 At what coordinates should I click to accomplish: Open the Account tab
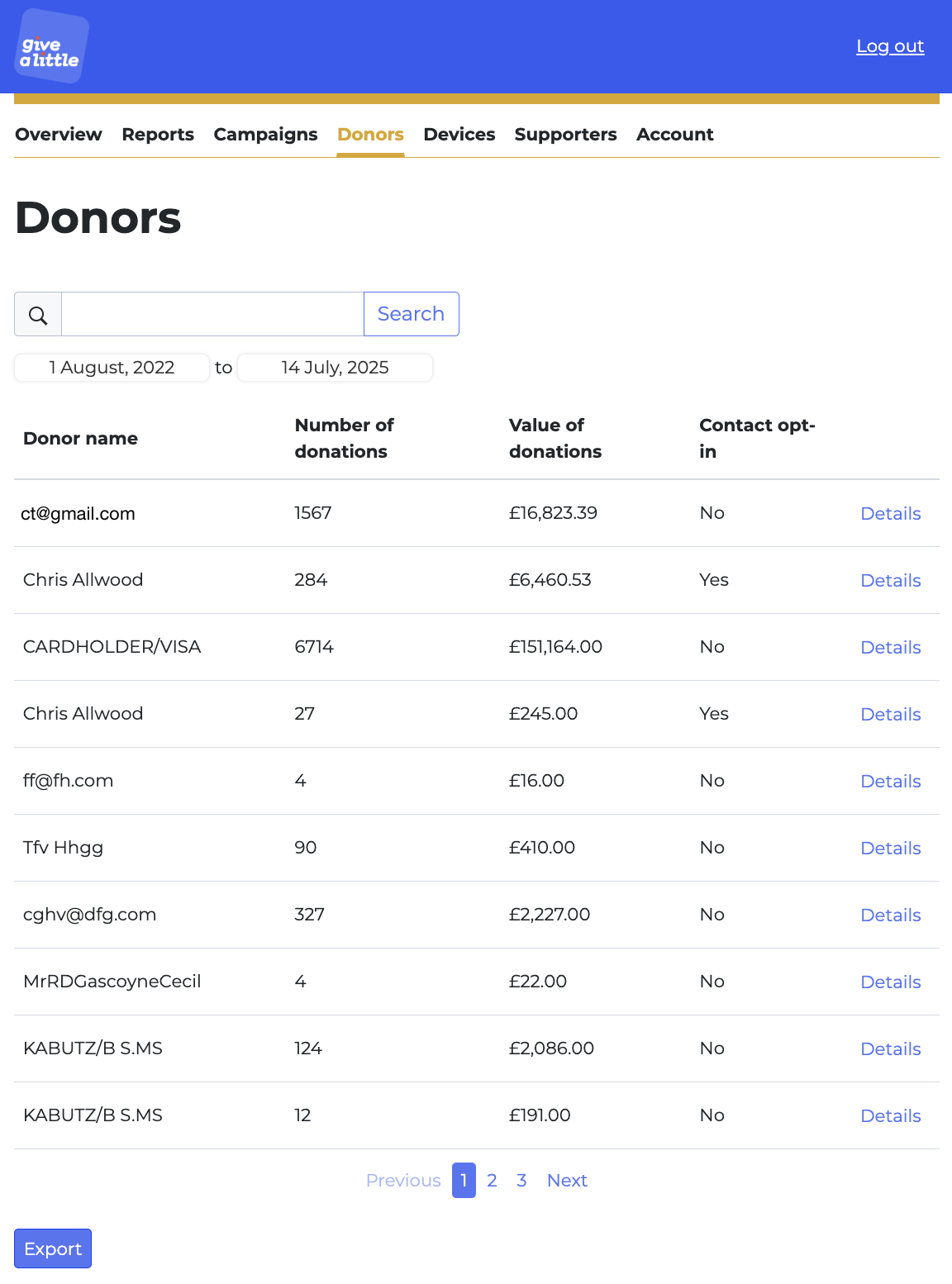[675, 135]
